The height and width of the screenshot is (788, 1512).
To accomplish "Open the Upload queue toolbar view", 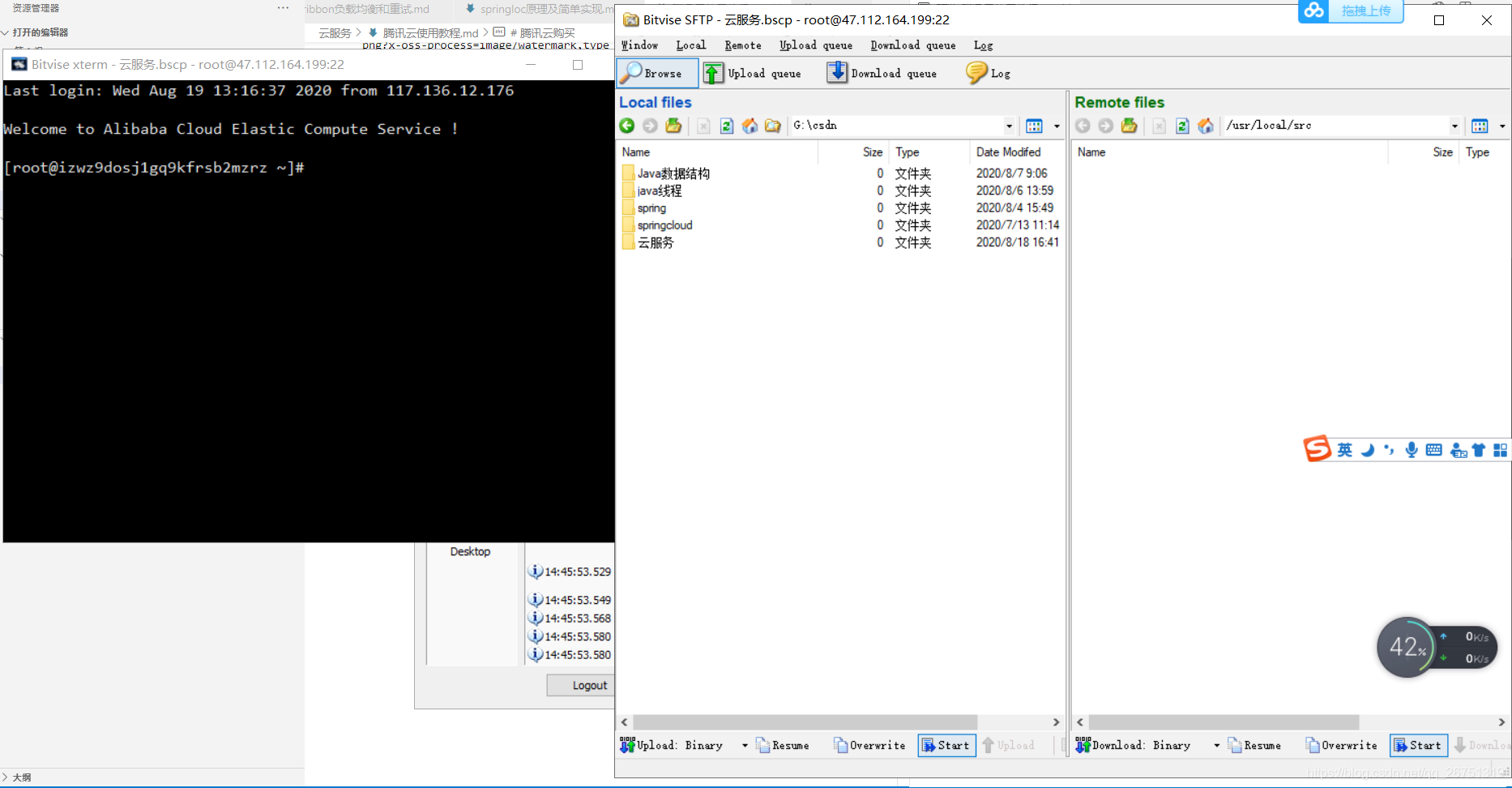I will (752, 73).
